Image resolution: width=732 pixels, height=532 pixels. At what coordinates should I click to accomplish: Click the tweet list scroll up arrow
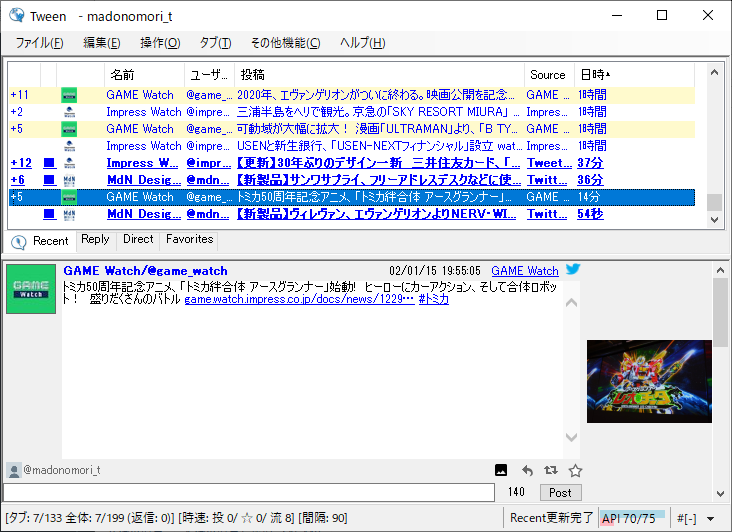[714, 72]
